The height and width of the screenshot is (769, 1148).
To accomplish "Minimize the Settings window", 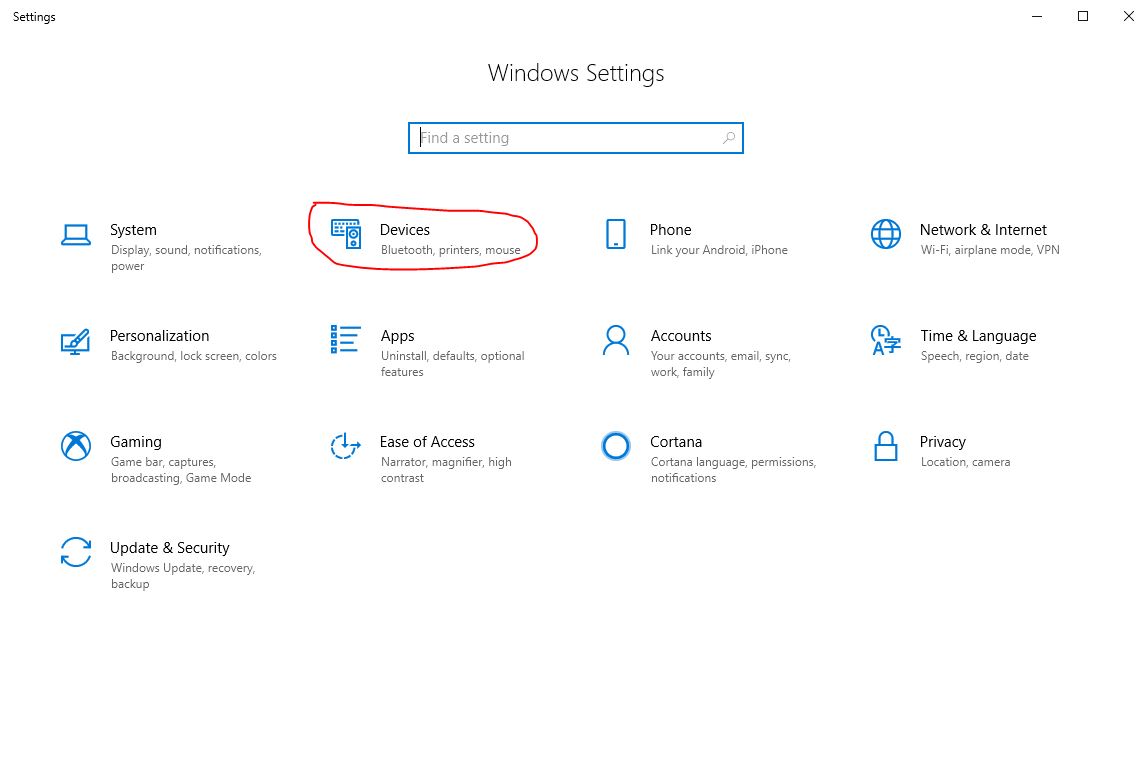I will point(1037,16).
